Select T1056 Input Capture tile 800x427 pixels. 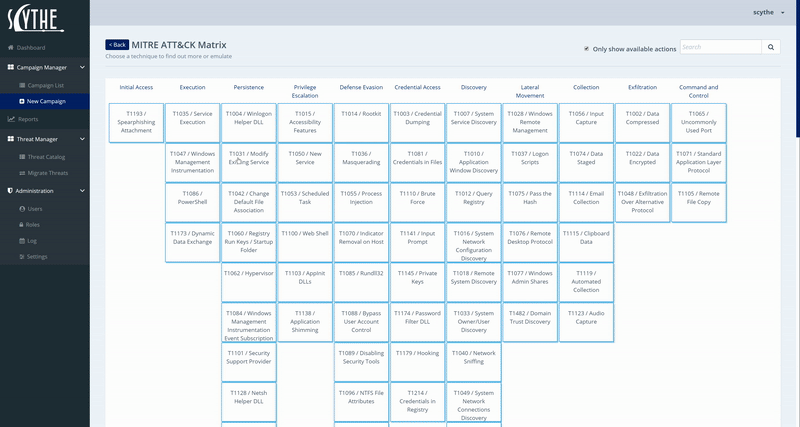pyautogui.click(x=586, y=123)
